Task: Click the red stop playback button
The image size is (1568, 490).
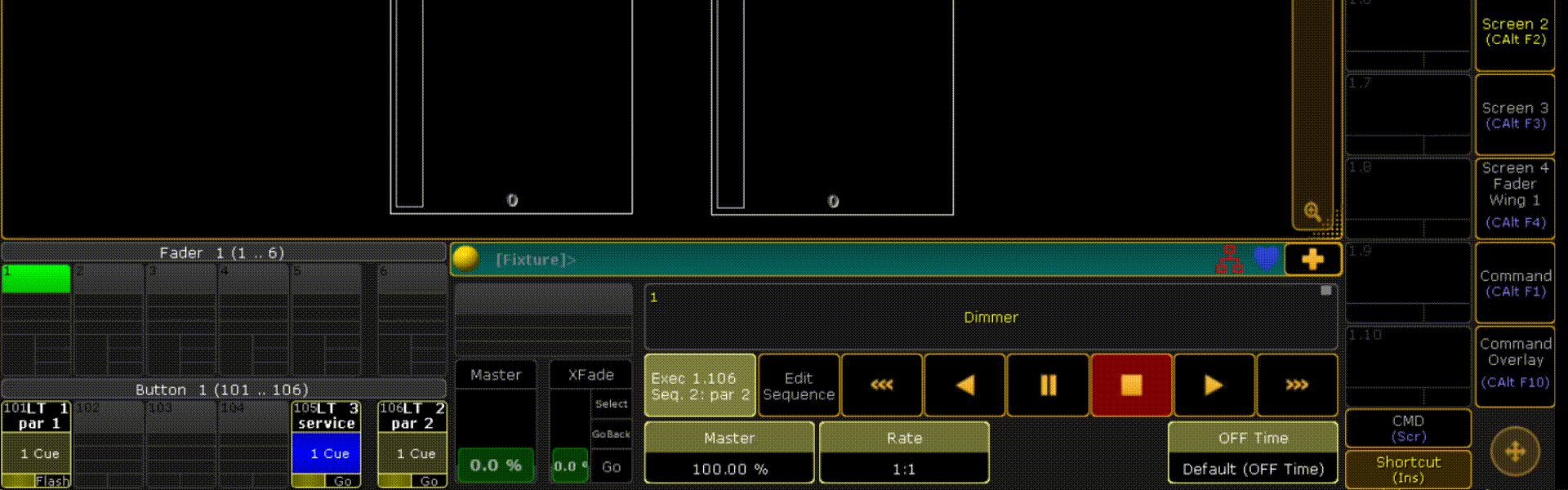Action: (1131, 385)
